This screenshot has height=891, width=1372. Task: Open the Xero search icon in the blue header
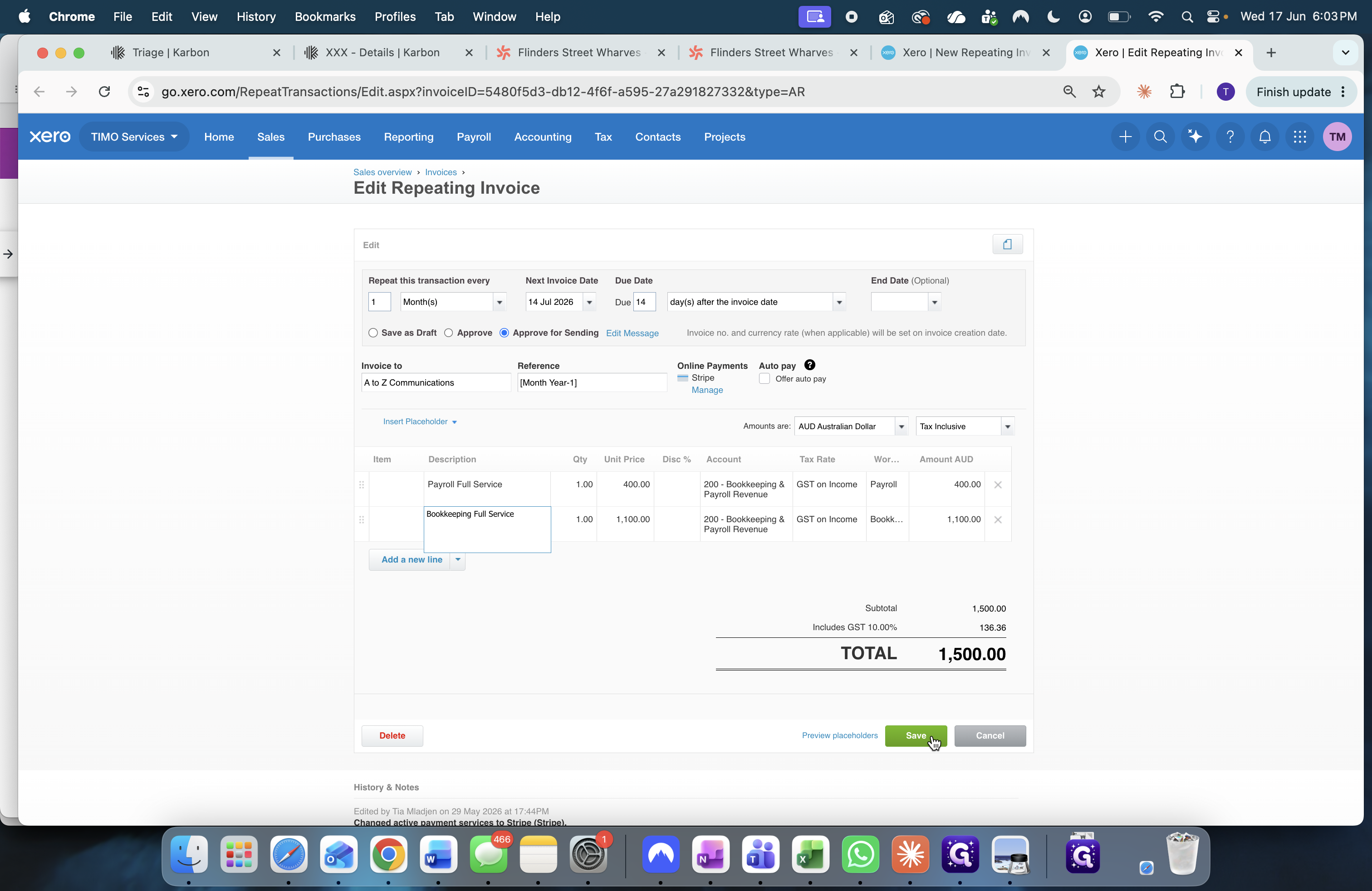[x=1160, y=137]
